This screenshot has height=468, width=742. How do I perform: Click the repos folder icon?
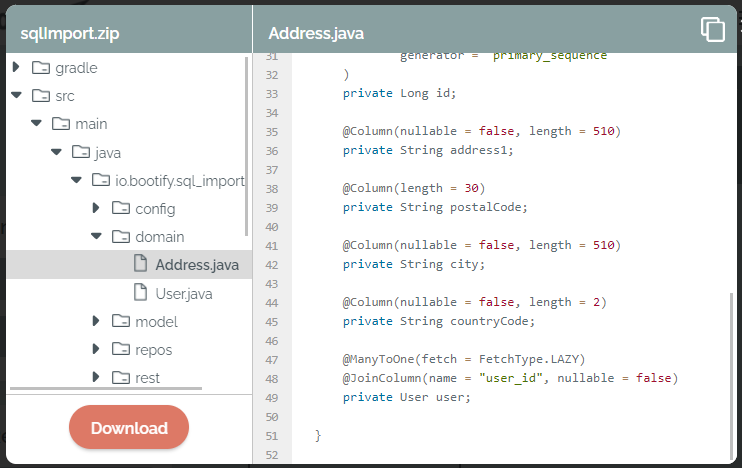coord(121,349)
